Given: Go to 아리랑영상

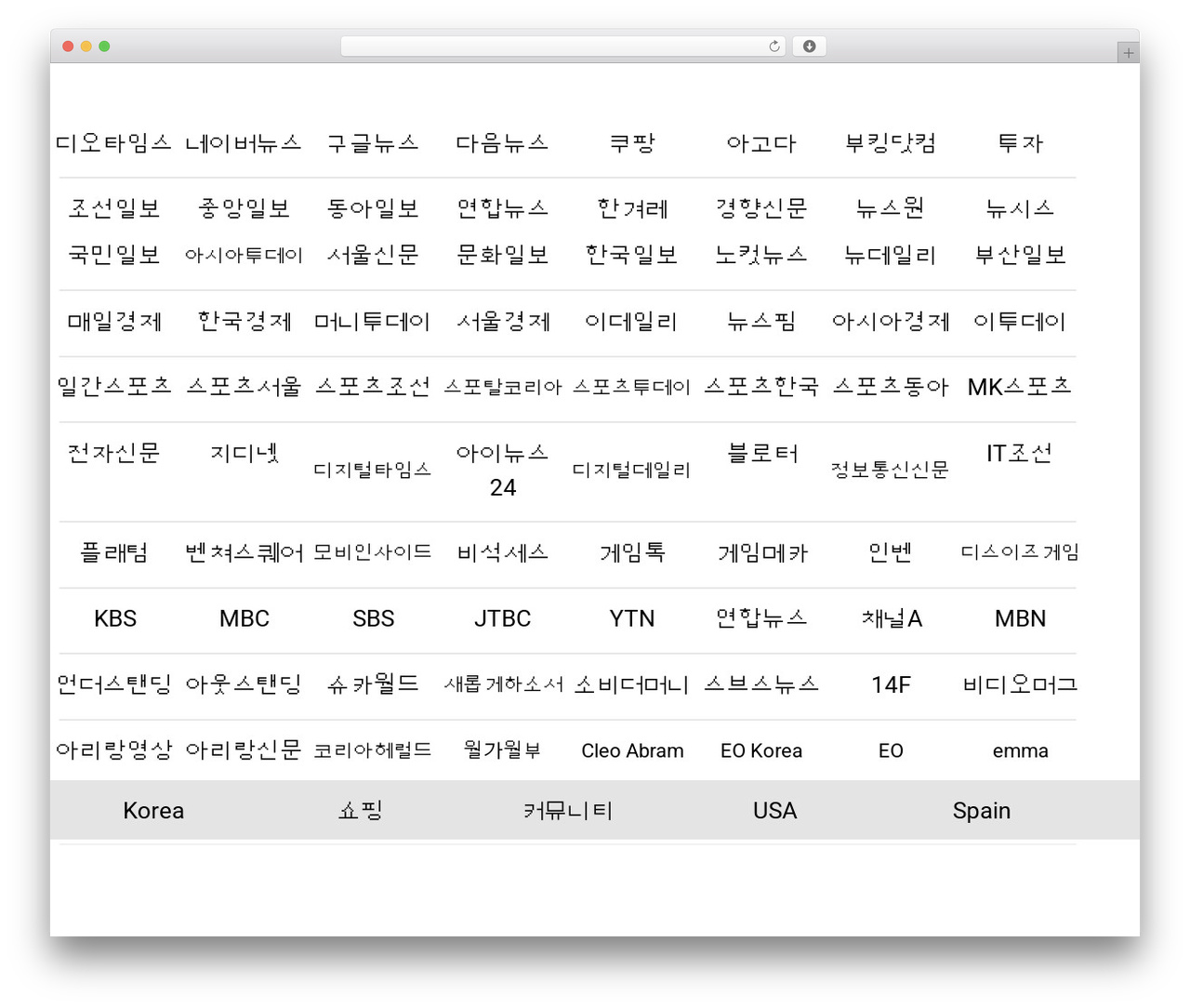Looking at the screenshot, I should click(114, 749).
